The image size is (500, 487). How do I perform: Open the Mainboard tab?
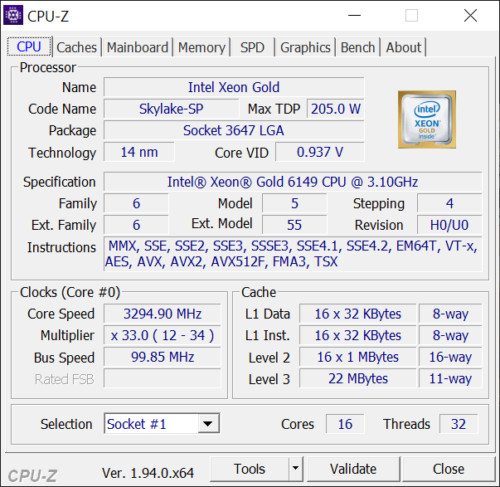pyautogui.click(x=137, y=47)
